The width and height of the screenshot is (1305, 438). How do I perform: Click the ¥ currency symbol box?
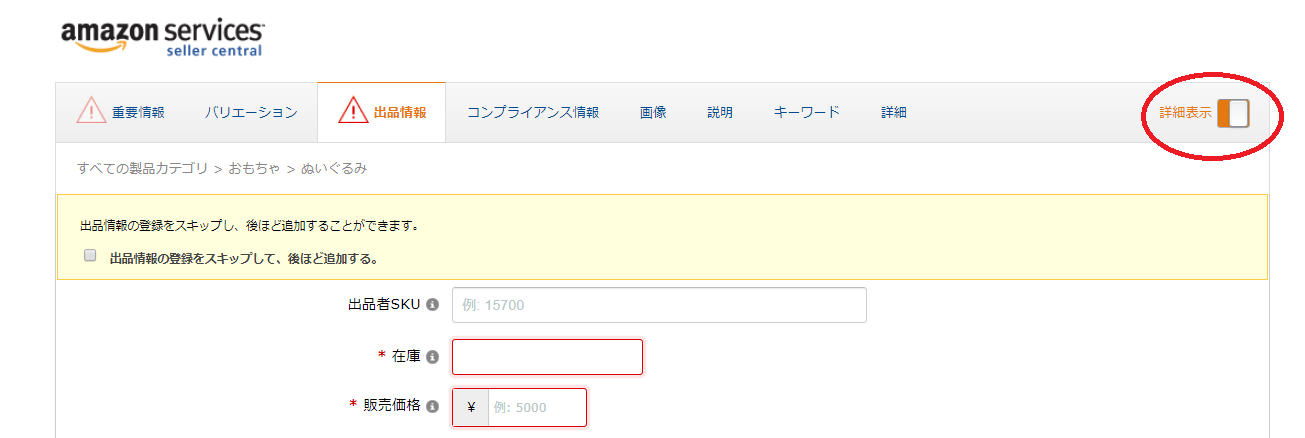coord(471,407)
